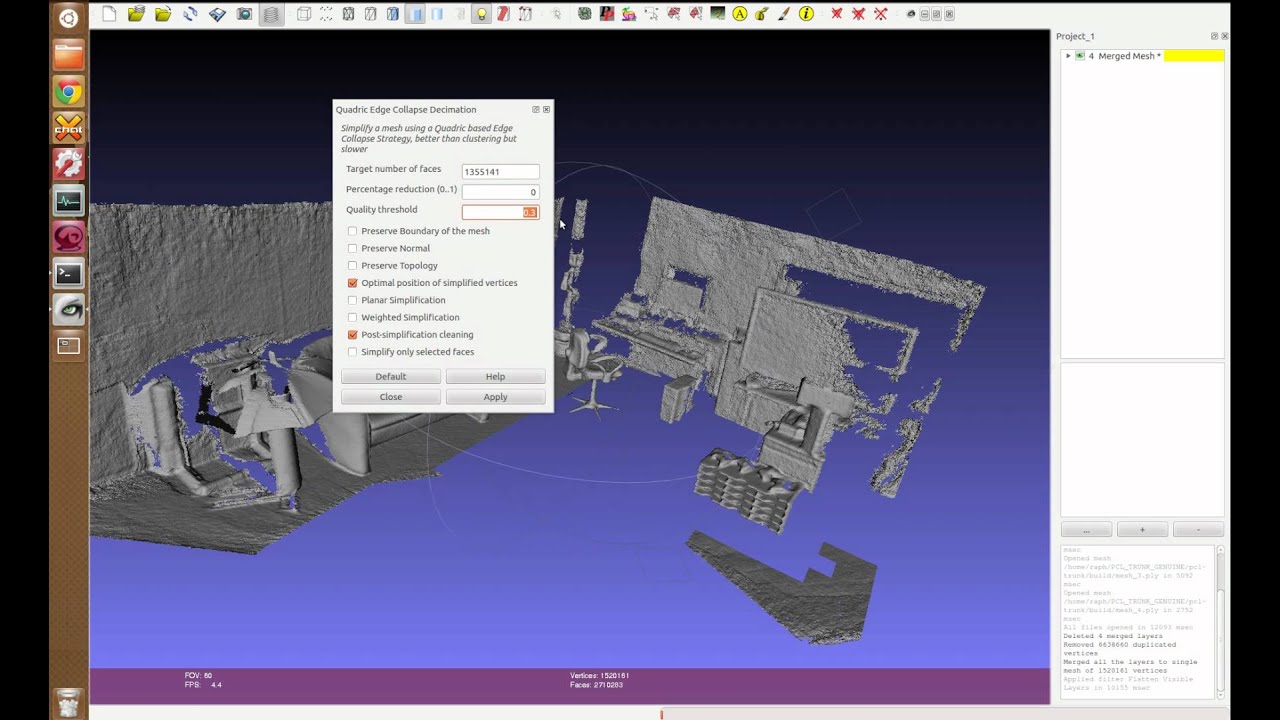Expand the Merged Mesh layer arrow
Screen dimensions: 1280x720
1068,56
